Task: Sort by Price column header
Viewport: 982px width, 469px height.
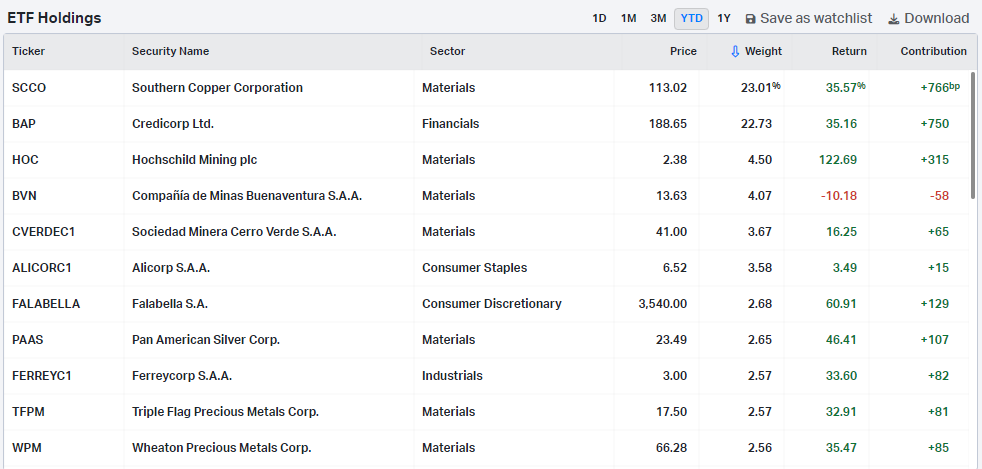Action: coord(683,51)
